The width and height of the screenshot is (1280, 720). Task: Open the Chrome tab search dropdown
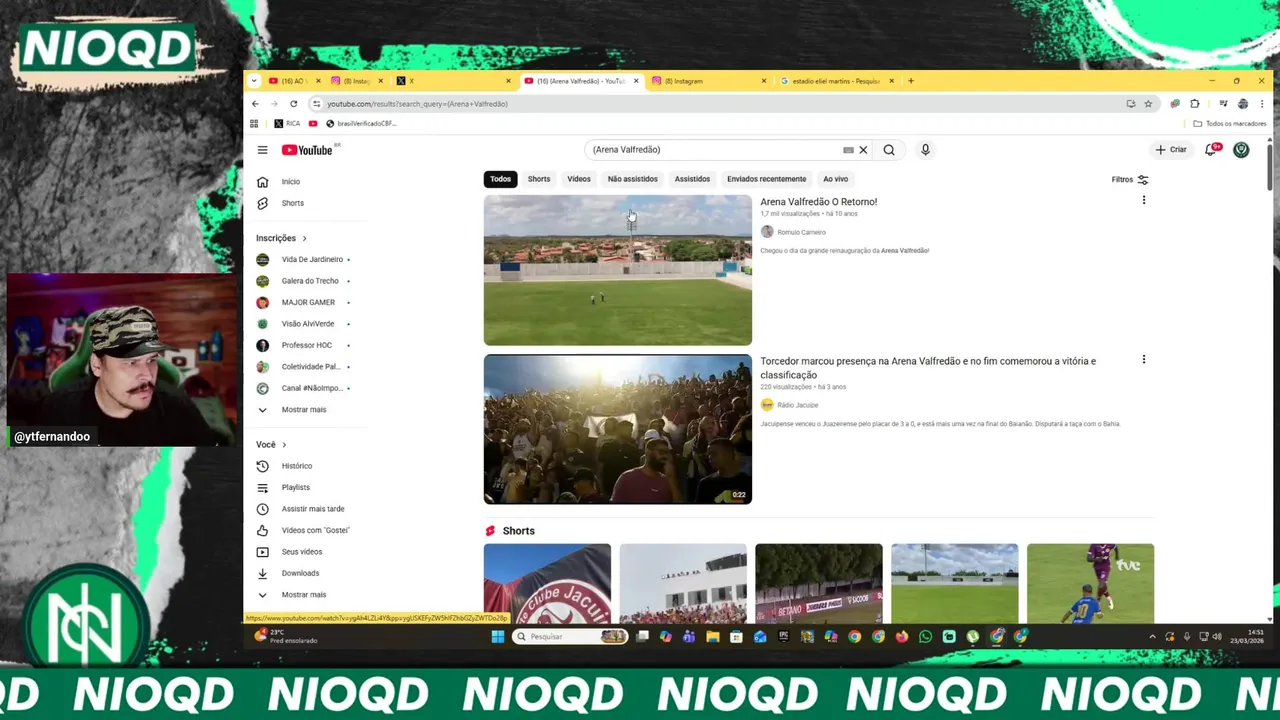pos(255,81)
